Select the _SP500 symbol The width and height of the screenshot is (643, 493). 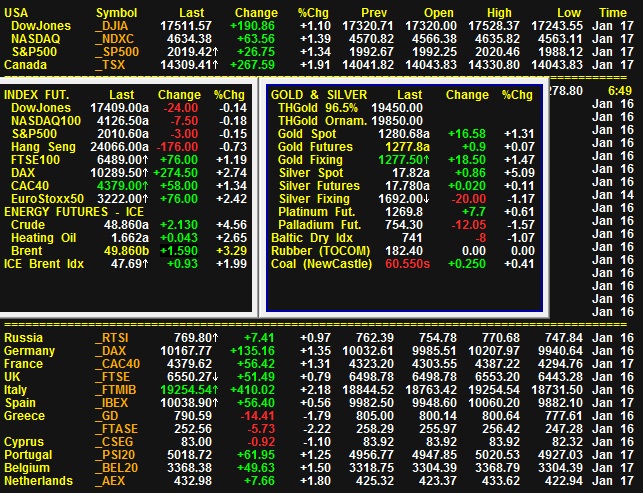coord(116,52)
